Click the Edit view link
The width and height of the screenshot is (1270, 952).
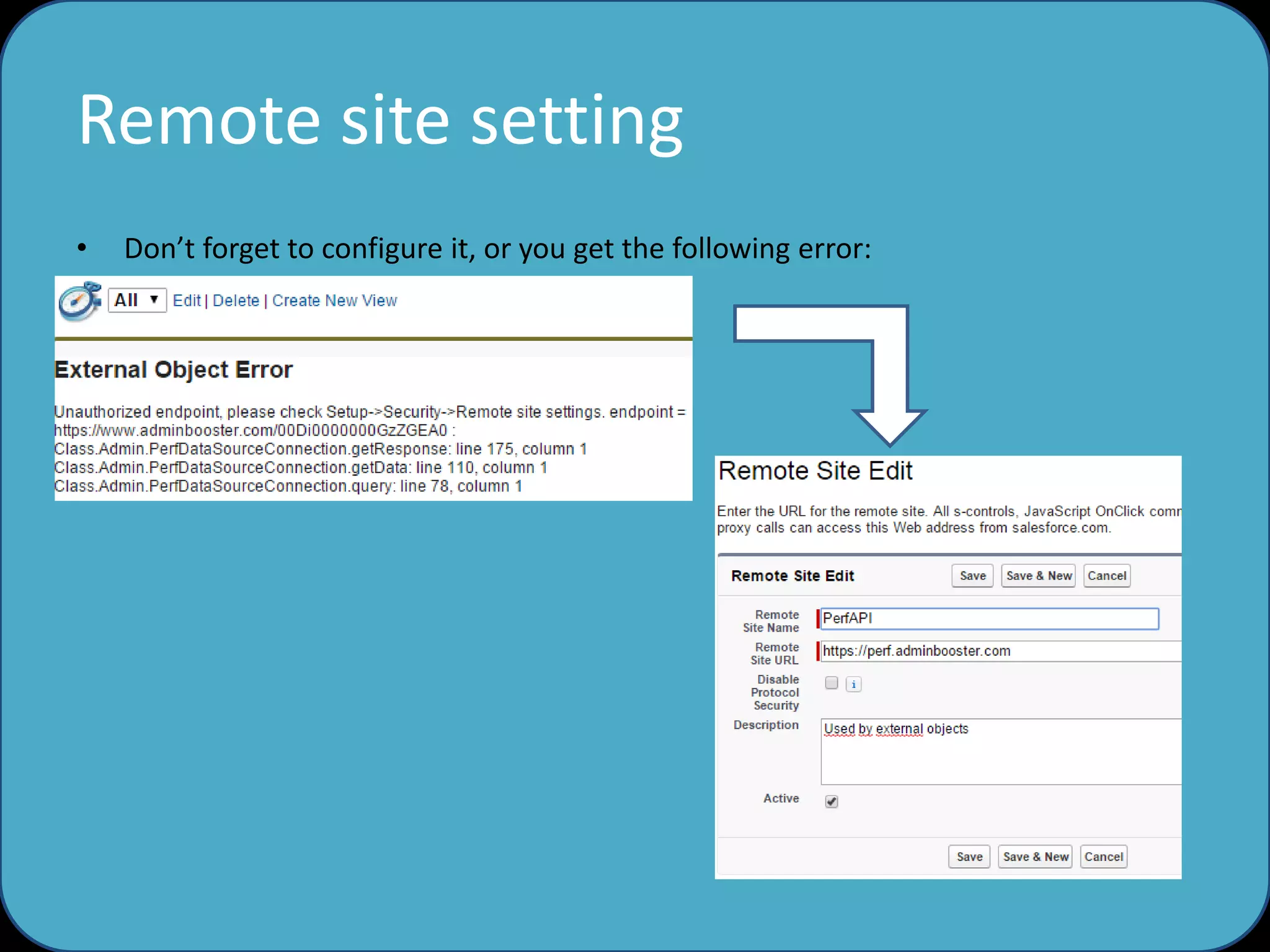(187, 301)
